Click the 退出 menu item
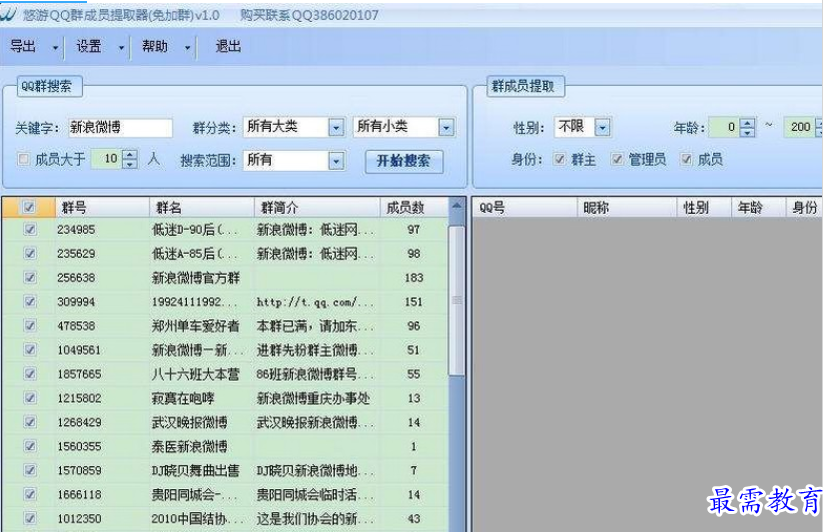This screenshot has height=532, width=831. click(228, 47)
